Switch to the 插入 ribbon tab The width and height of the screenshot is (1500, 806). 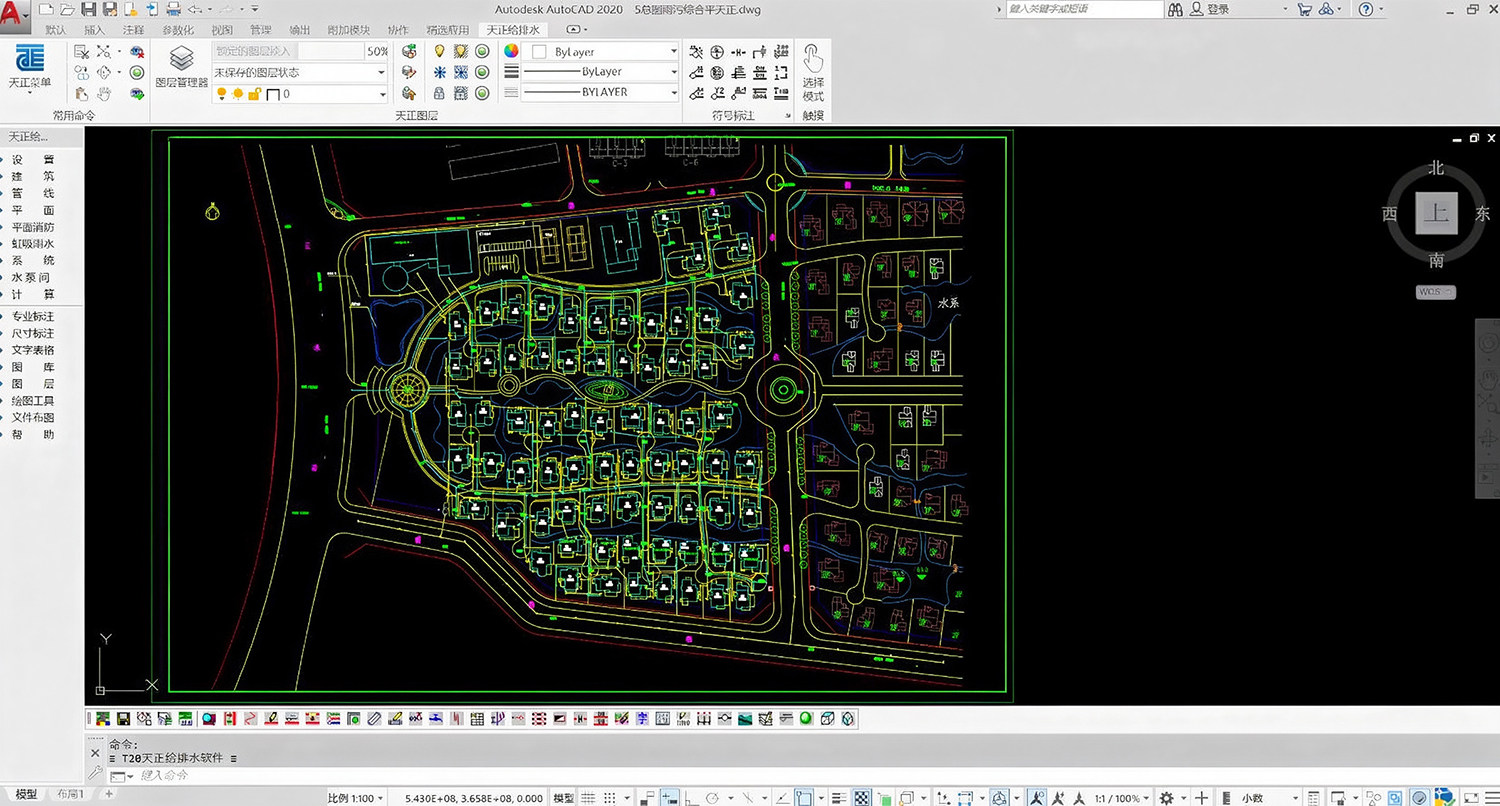pyautogui.click(x=94, y=30)
